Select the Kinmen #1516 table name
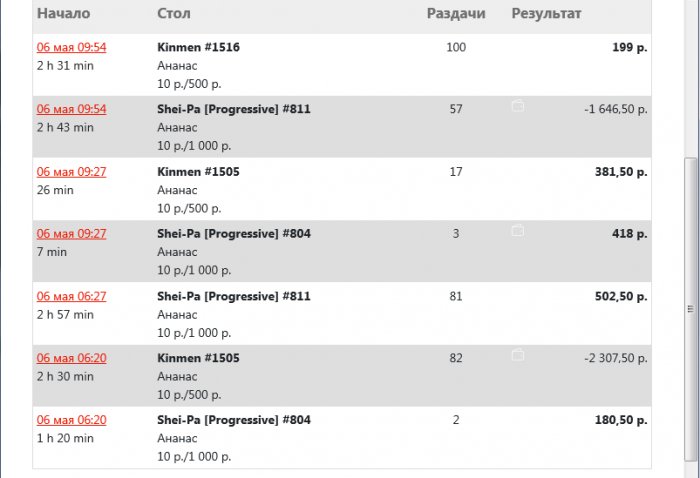 [198, 47]
